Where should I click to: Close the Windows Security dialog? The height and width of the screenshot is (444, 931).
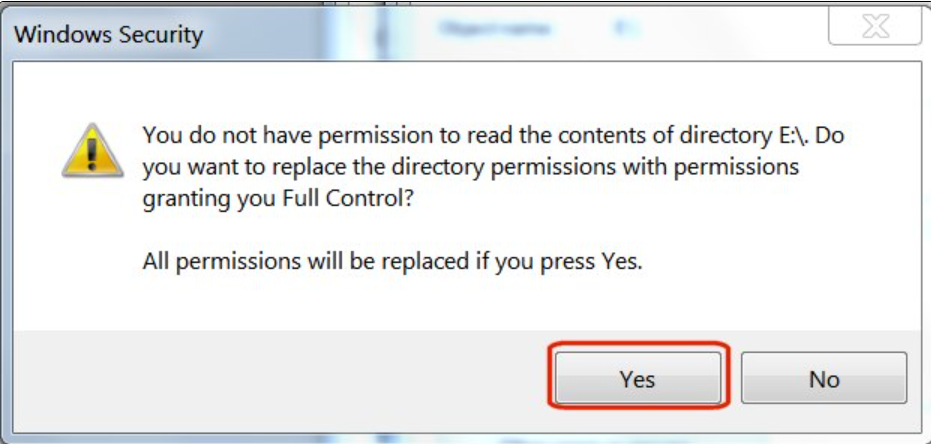(x=875, y=28)
